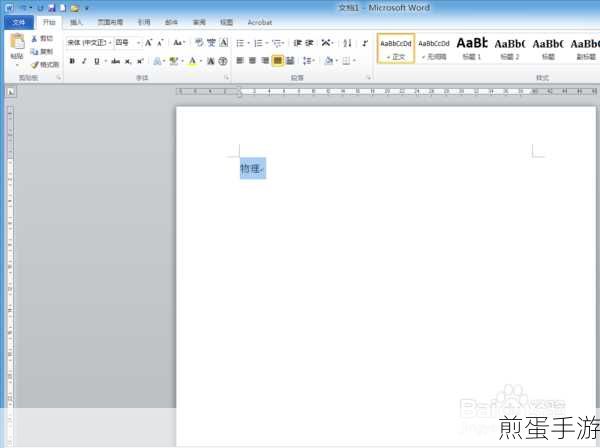Click the Grow Font icon
This screenshot has width=600, height=448.
tap(148, 43)
